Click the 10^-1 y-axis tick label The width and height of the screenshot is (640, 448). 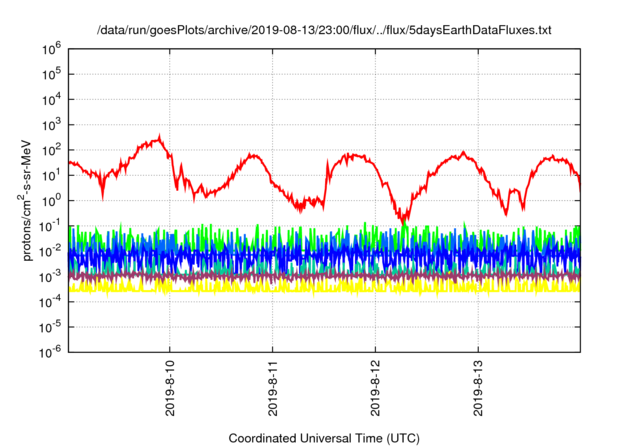pos(50,226)
